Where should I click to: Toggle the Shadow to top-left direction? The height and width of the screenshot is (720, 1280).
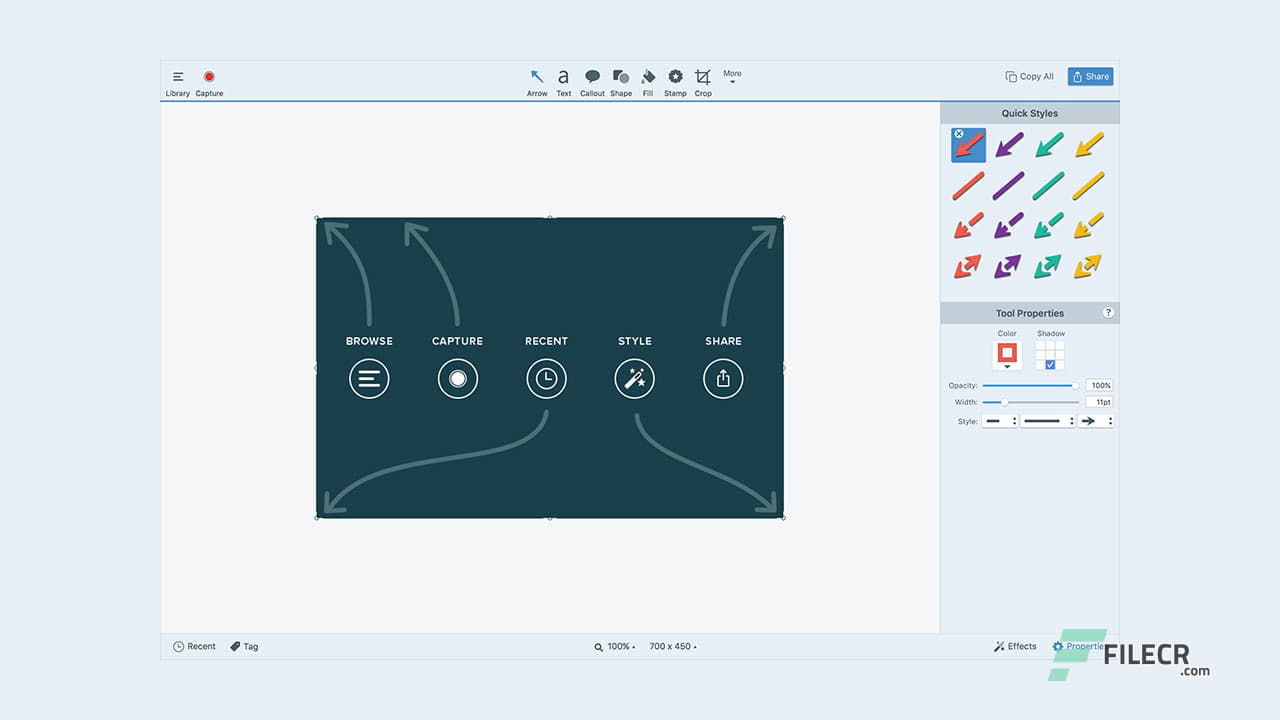click(x=1038, y=345)
